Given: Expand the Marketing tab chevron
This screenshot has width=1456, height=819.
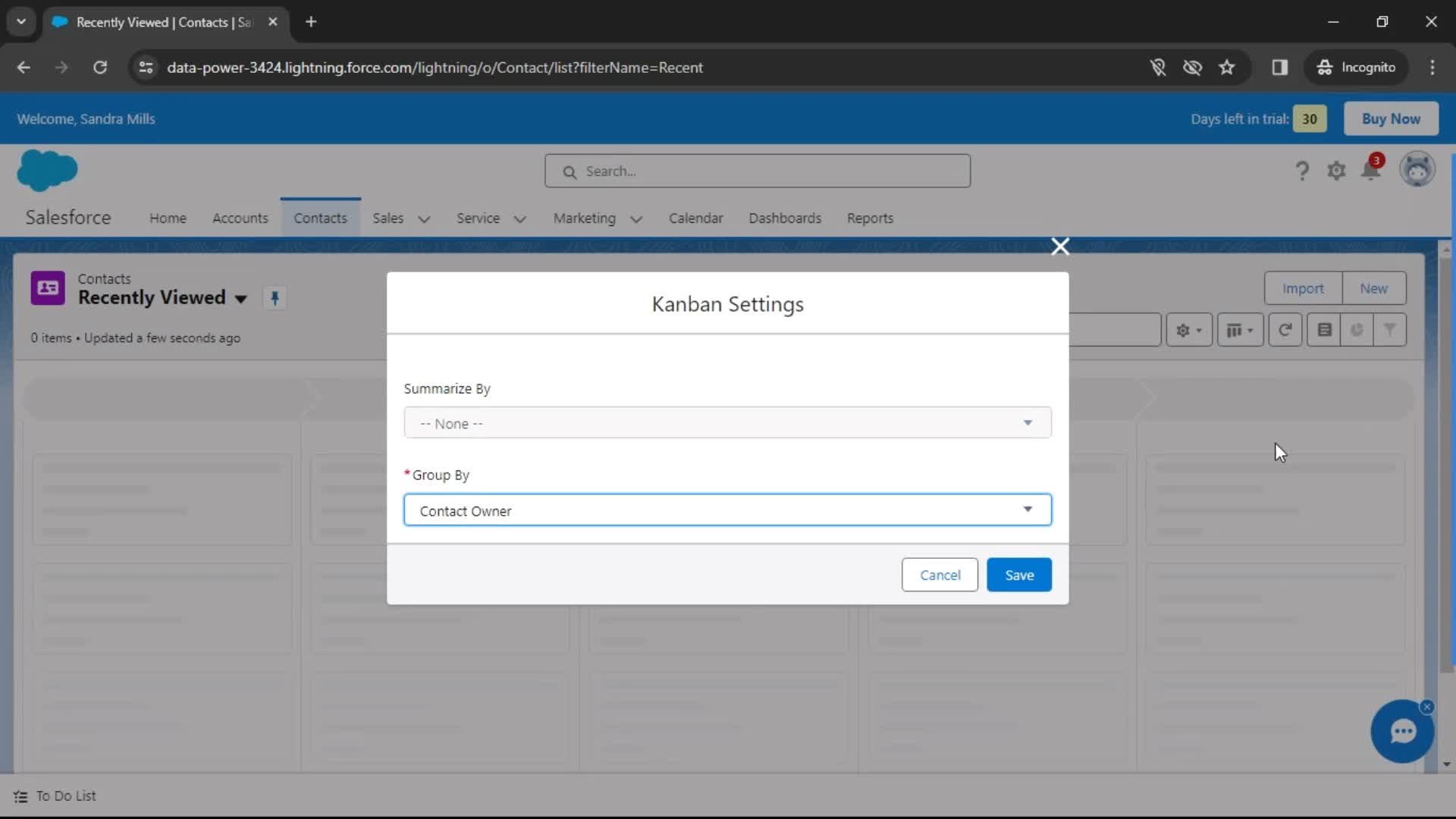Looking at the screenshot, I should pyautogui.click(x=636, y=219).
